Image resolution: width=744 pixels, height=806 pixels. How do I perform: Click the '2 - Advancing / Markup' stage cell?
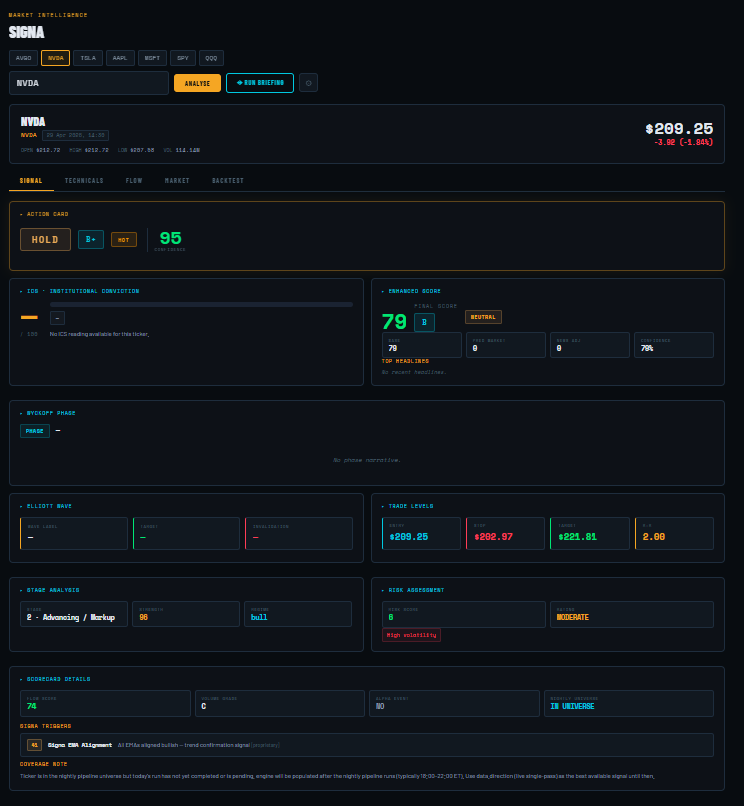(74, 614)
